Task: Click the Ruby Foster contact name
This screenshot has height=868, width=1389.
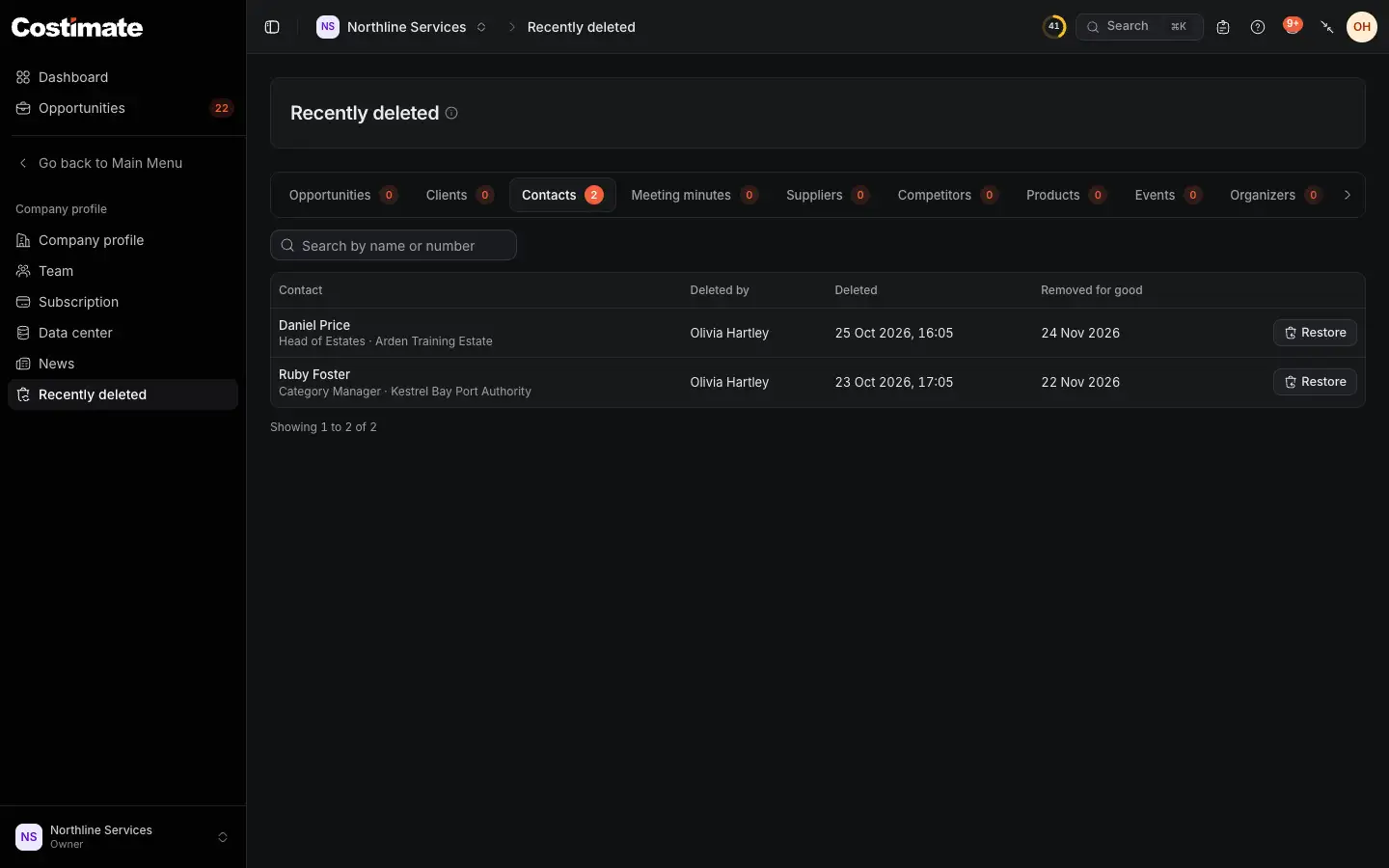Action: [x=314, y=374]
